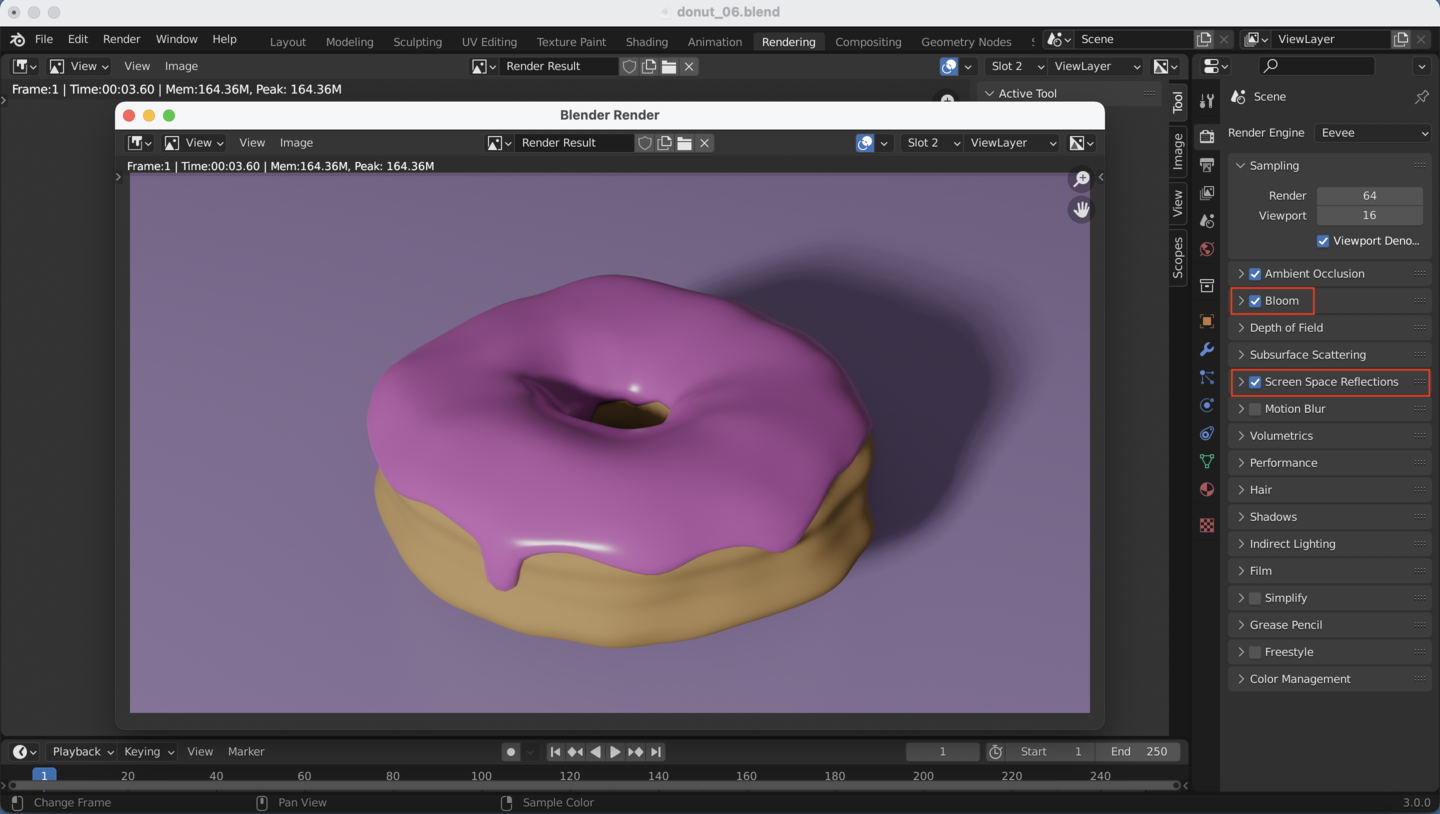Switch to the Shading workspace tab

click(x=646, y=42)
